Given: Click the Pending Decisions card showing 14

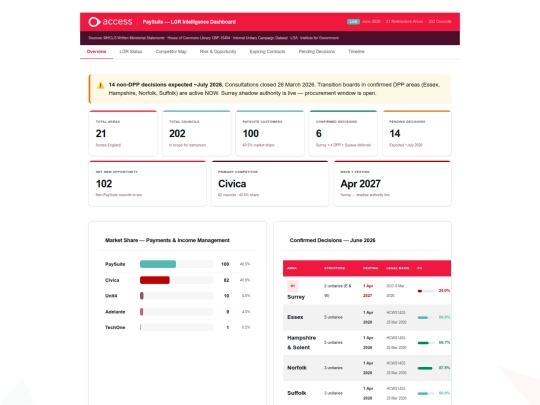Looking at the screenshot, I should tap(417, 133).
